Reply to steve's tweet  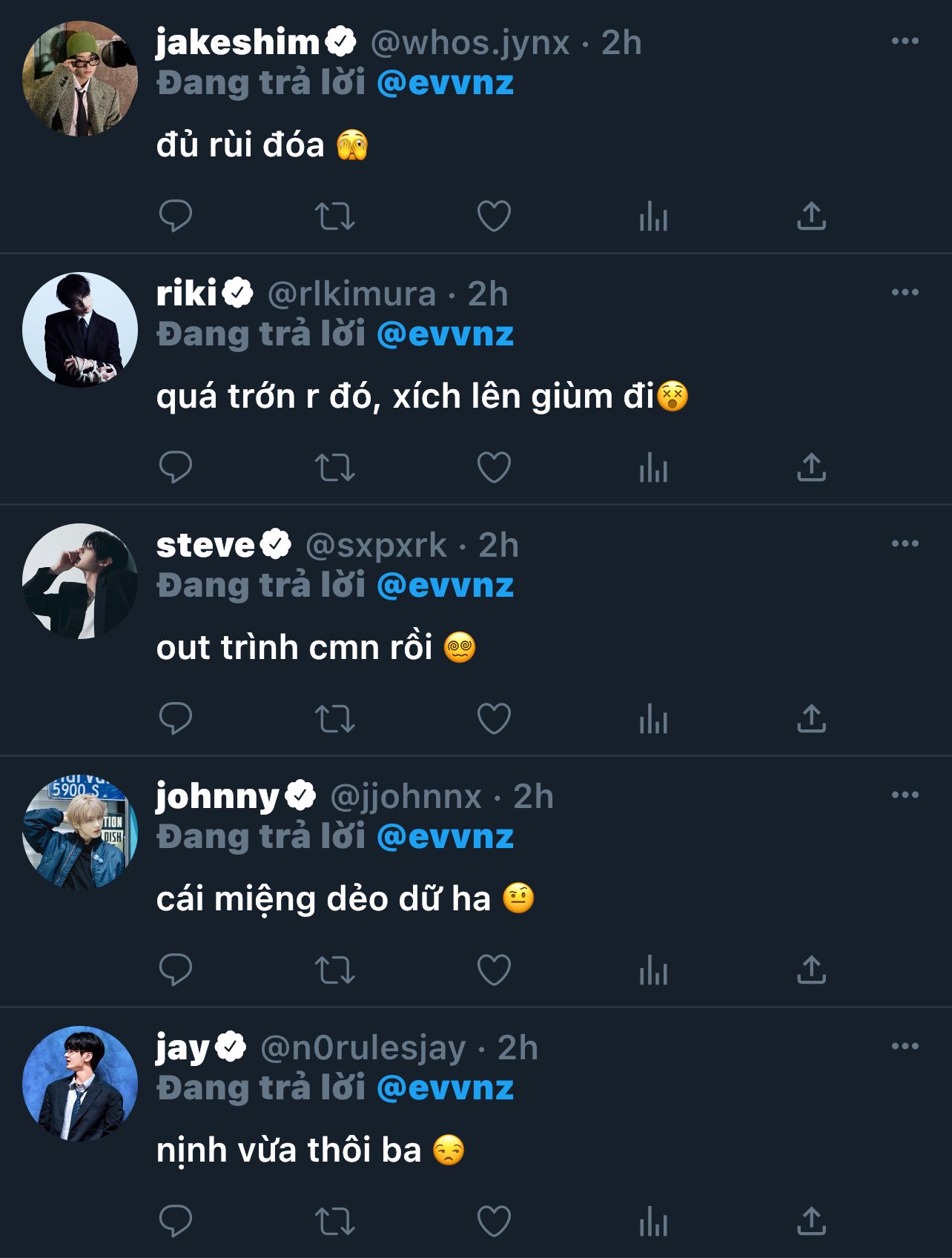pos(176,719)
